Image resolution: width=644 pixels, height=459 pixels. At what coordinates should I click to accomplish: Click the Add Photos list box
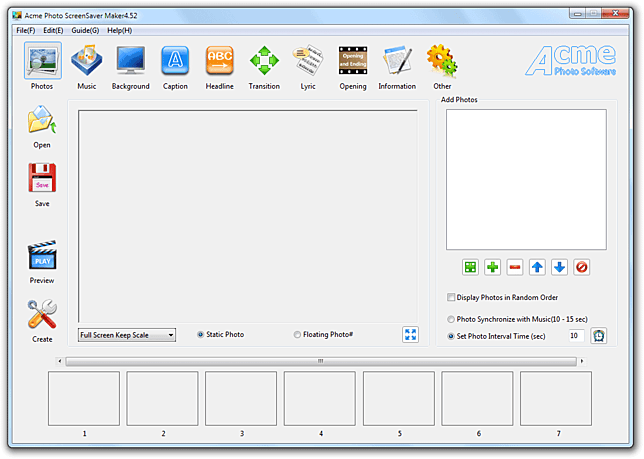(x=527, y=179)
